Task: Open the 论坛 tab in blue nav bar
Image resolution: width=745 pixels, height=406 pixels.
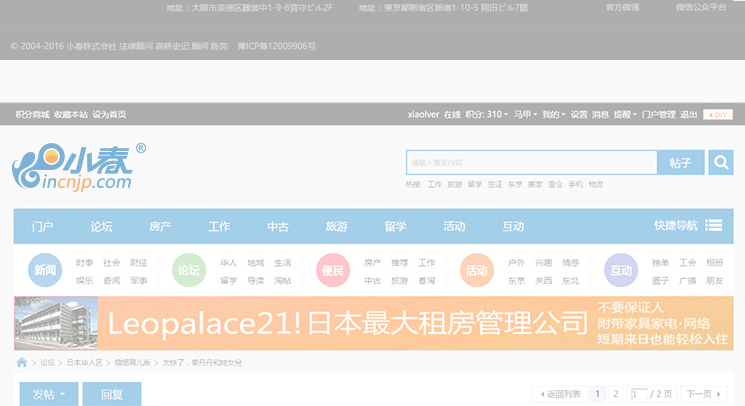Action: coord(102,227)
